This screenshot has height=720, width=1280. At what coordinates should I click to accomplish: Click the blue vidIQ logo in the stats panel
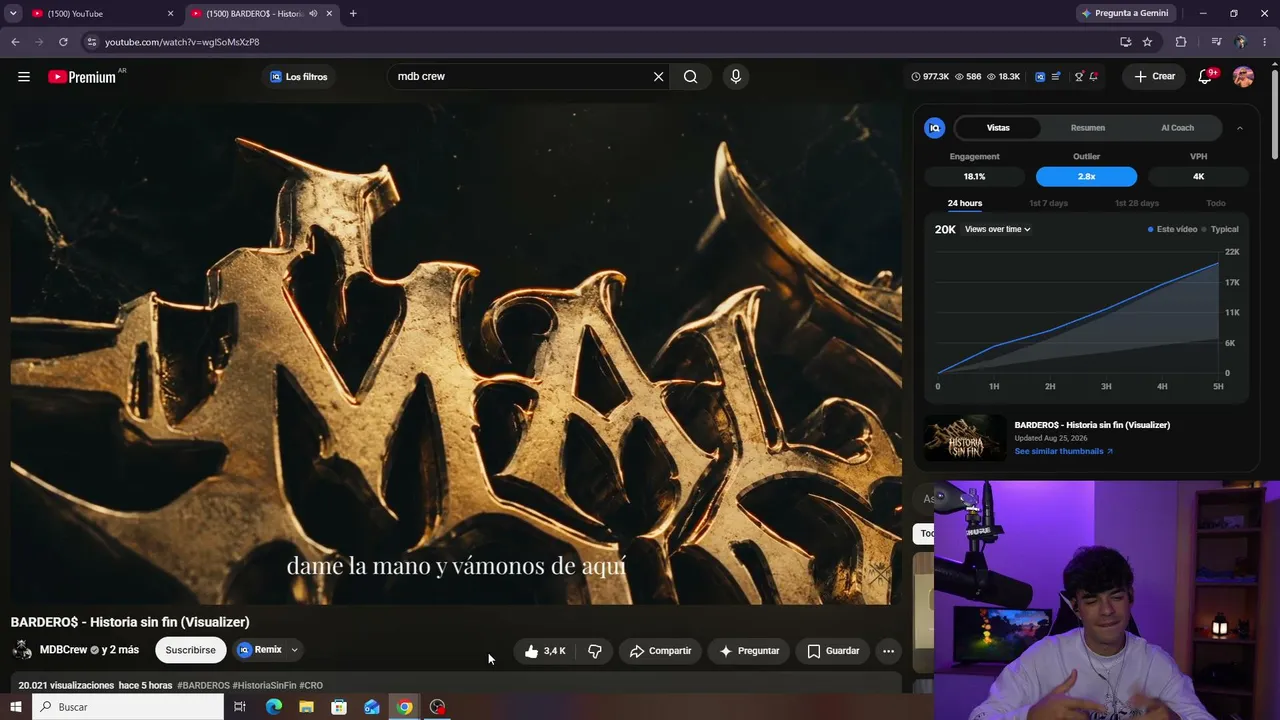click(934, 128)
